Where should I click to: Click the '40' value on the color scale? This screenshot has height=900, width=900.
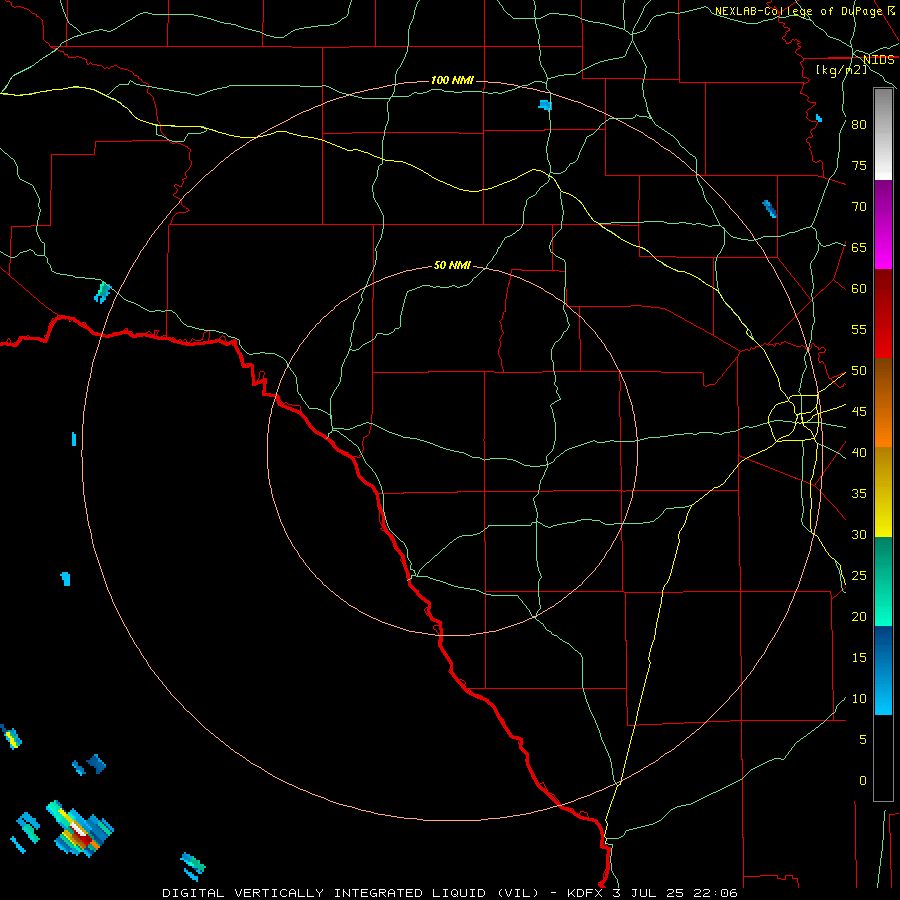859,453
